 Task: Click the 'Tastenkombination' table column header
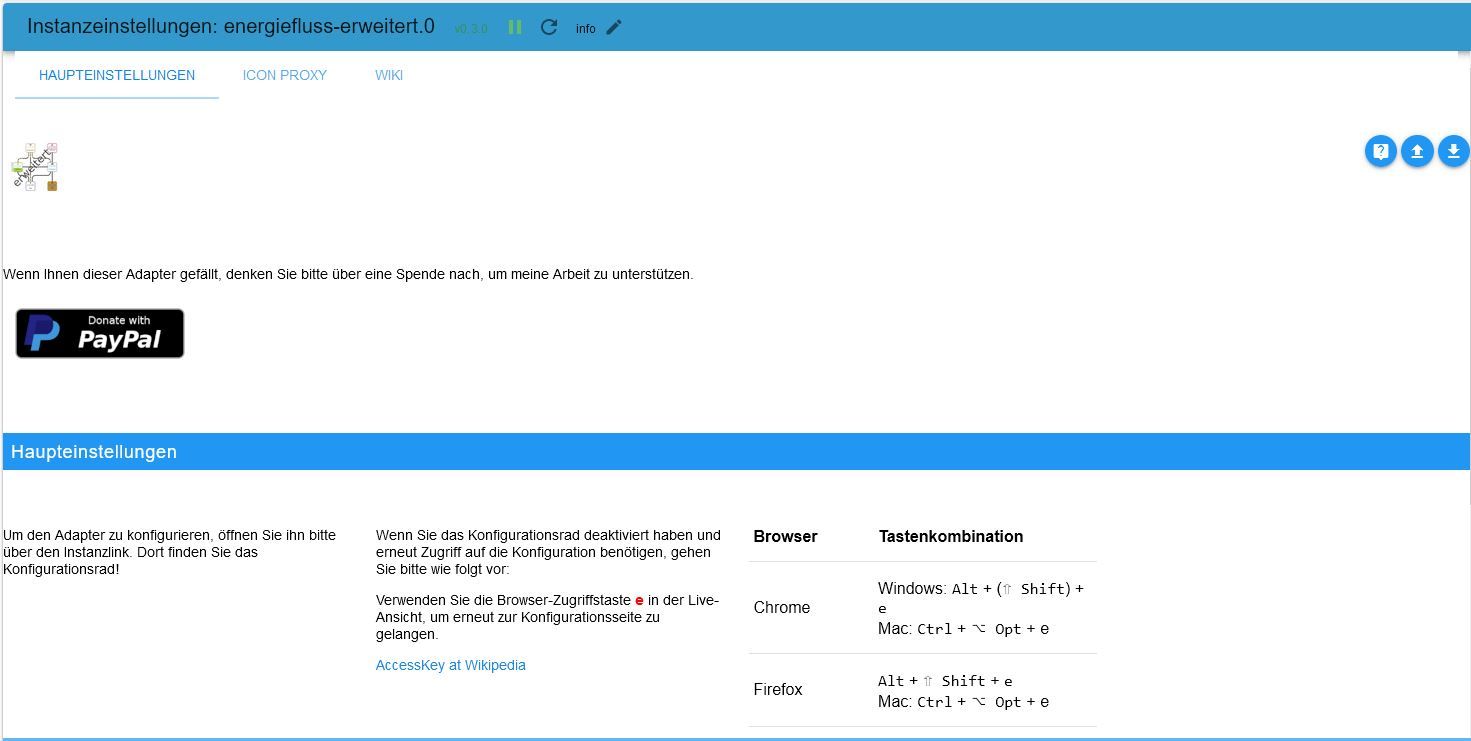tap(951, 536)
